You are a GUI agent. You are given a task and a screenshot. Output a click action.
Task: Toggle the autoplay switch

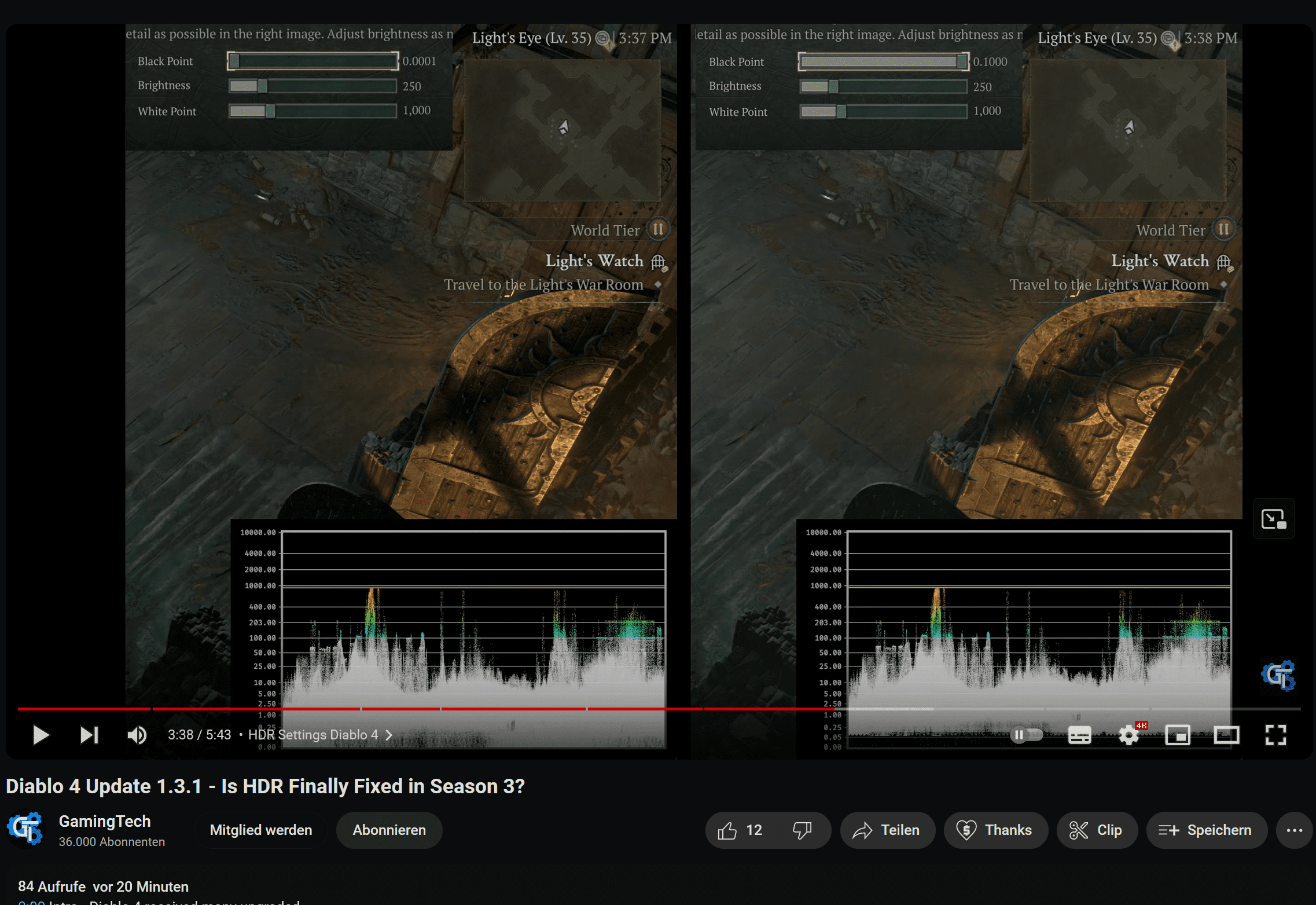coord(1026,735)
